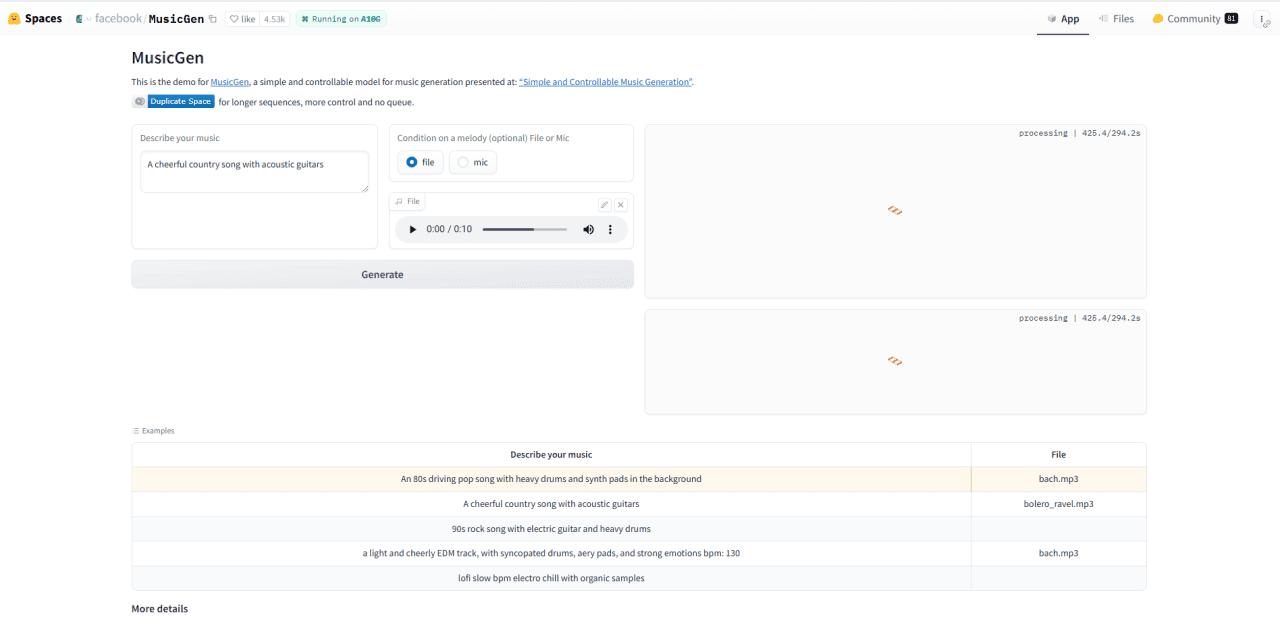Focus the Describe your music text box
Viewport: 1280px width, 619px height.
[254, 172]
